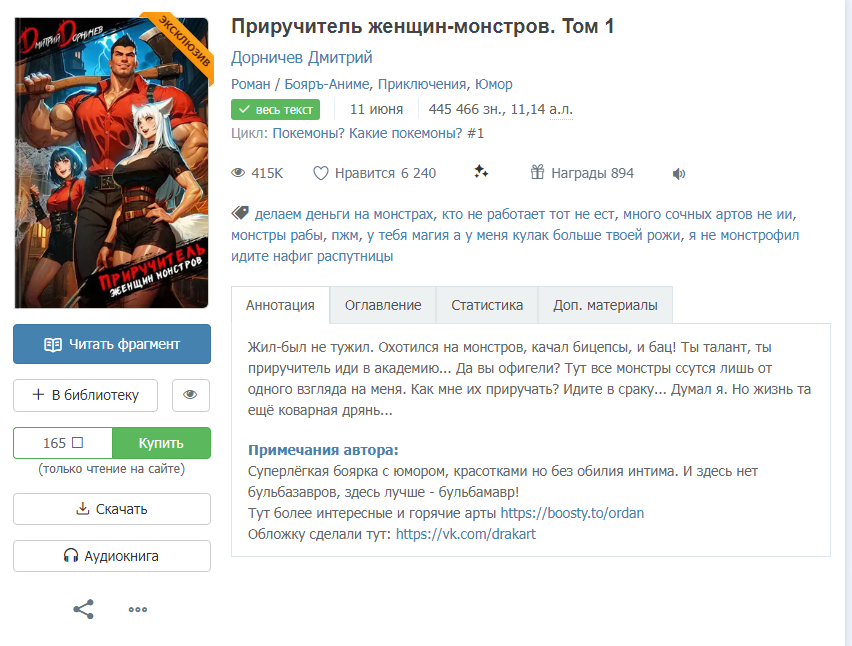Image resolution: width=852 pixels, height=646 pixels.
Task: Click the book cover thumbnail
Action: (x=111, y=162)
